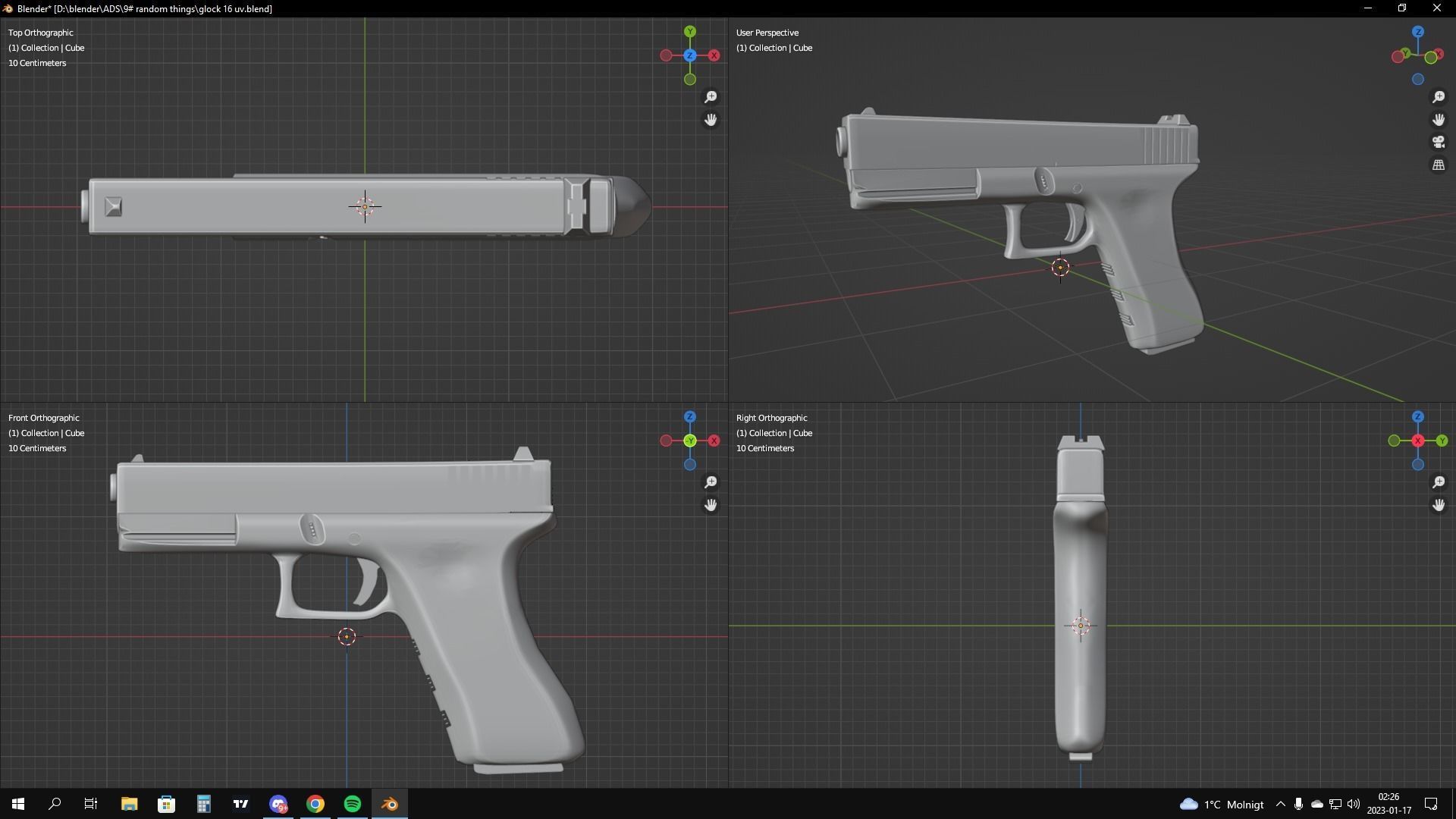
Task: Click the 3D cursor in User Perspective viewport
Action: click(x=1060, y=267)
